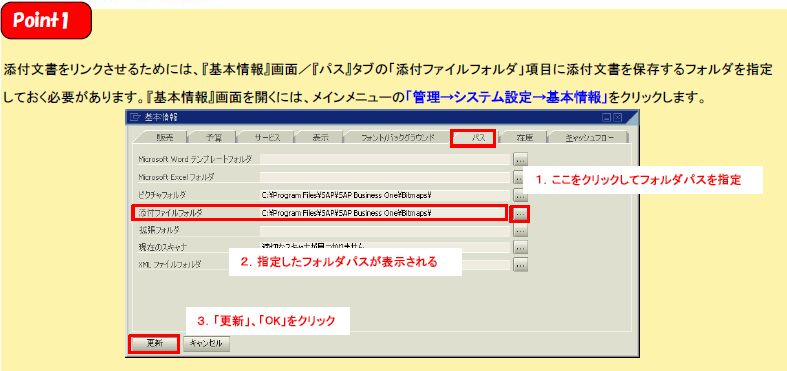The image size is (787, 371).
Task: Browse for the 拡張フォルダ path
Action: pos(520,230)
